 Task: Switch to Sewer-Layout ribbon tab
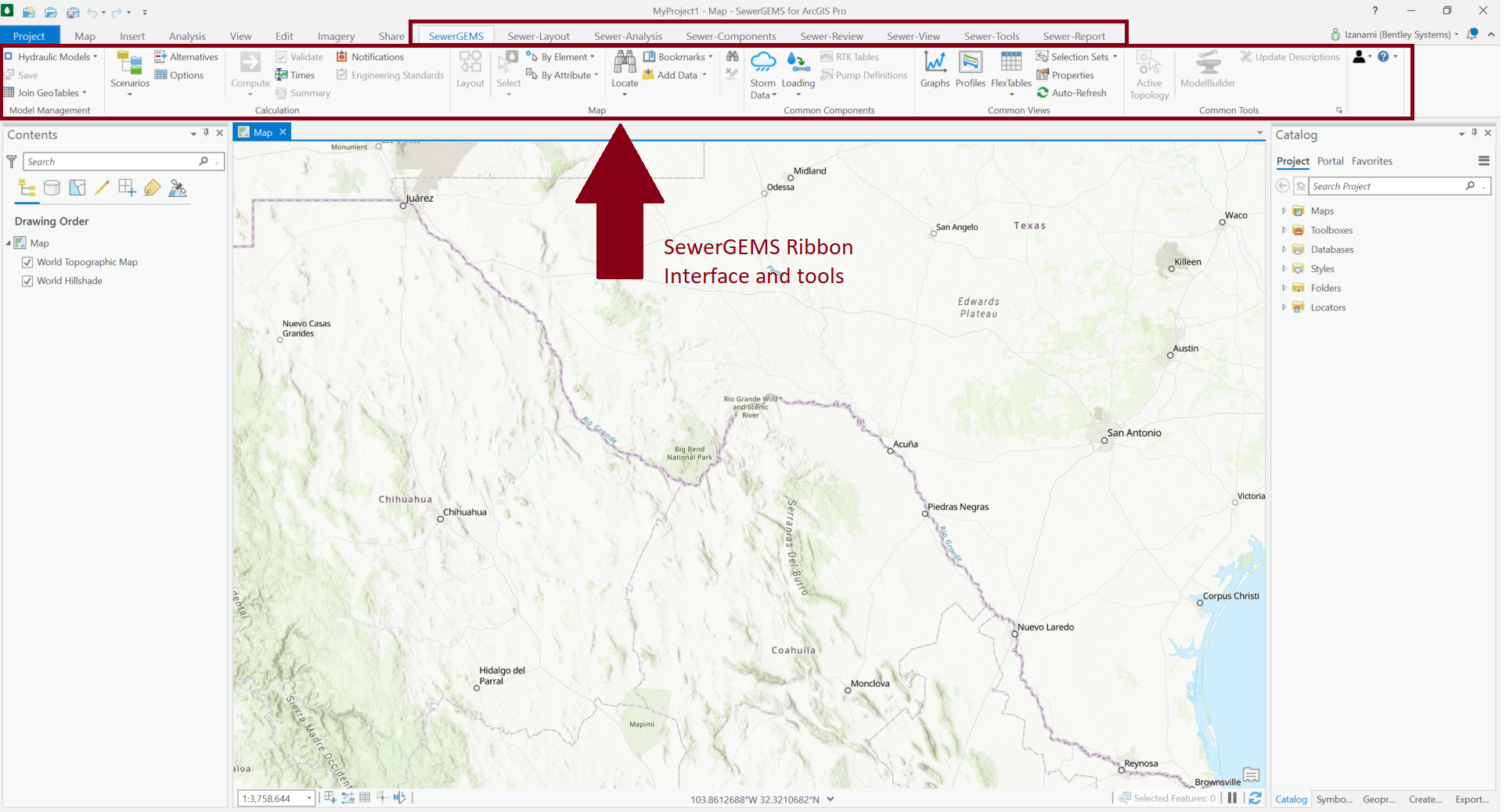coord(539,36)
